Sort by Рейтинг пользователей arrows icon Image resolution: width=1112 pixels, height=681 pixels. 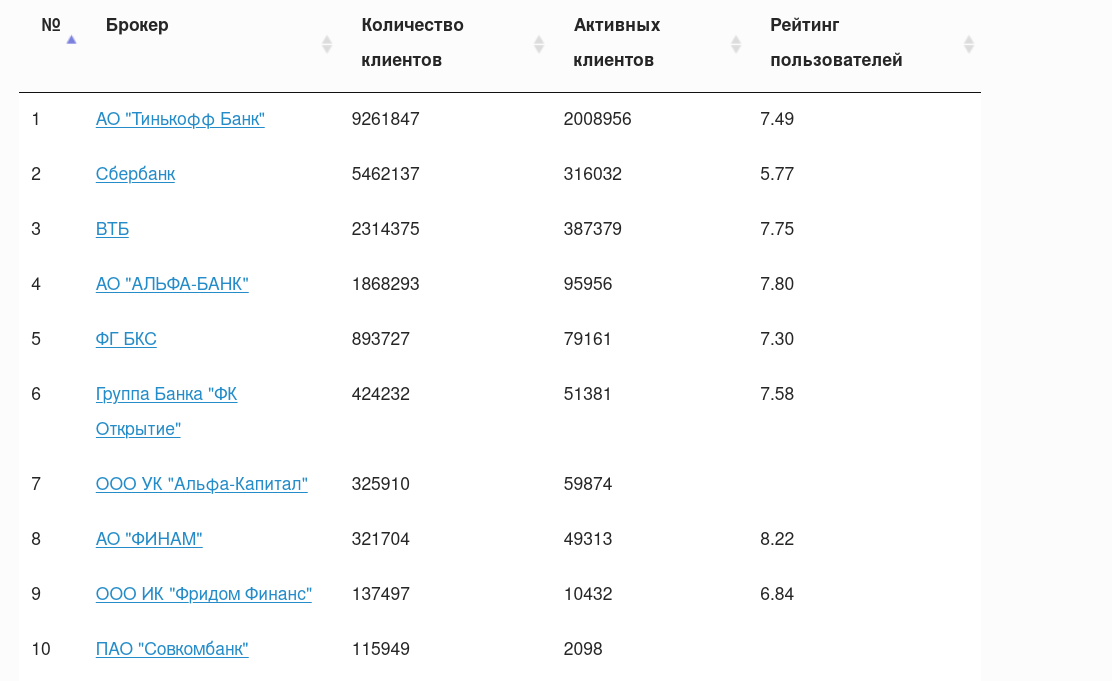pyautogui.click(x=968, y=44)
